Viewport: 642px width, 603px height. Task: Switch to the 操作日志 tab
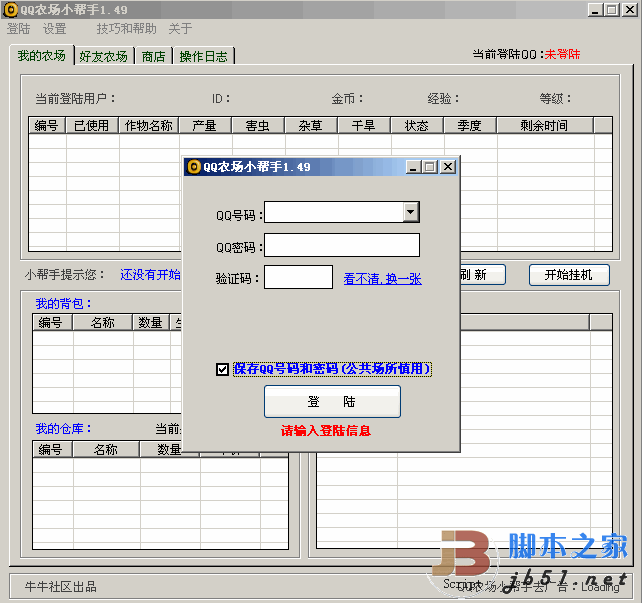click(203, 56)
